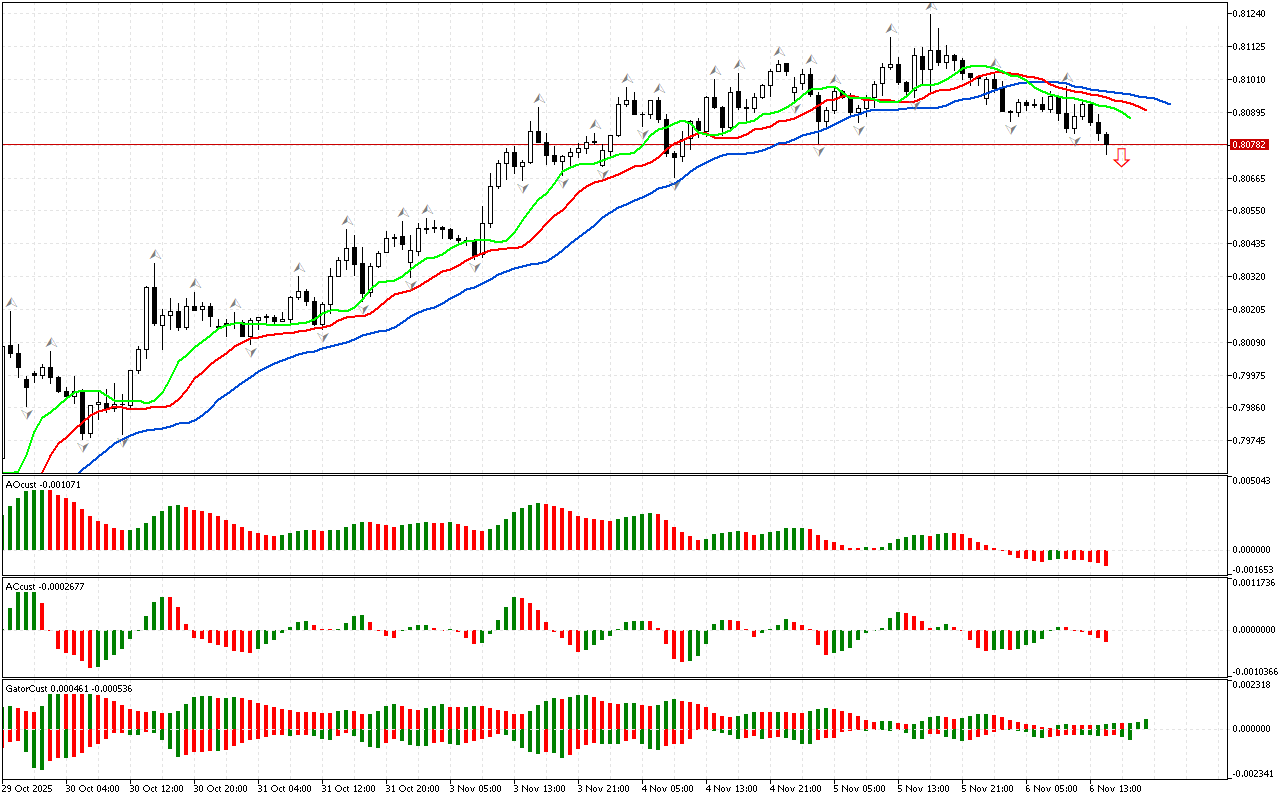Select the last black candle at the red price line
The height and width of the screenshot is (800, 1280).
(x=1106, y=141)
